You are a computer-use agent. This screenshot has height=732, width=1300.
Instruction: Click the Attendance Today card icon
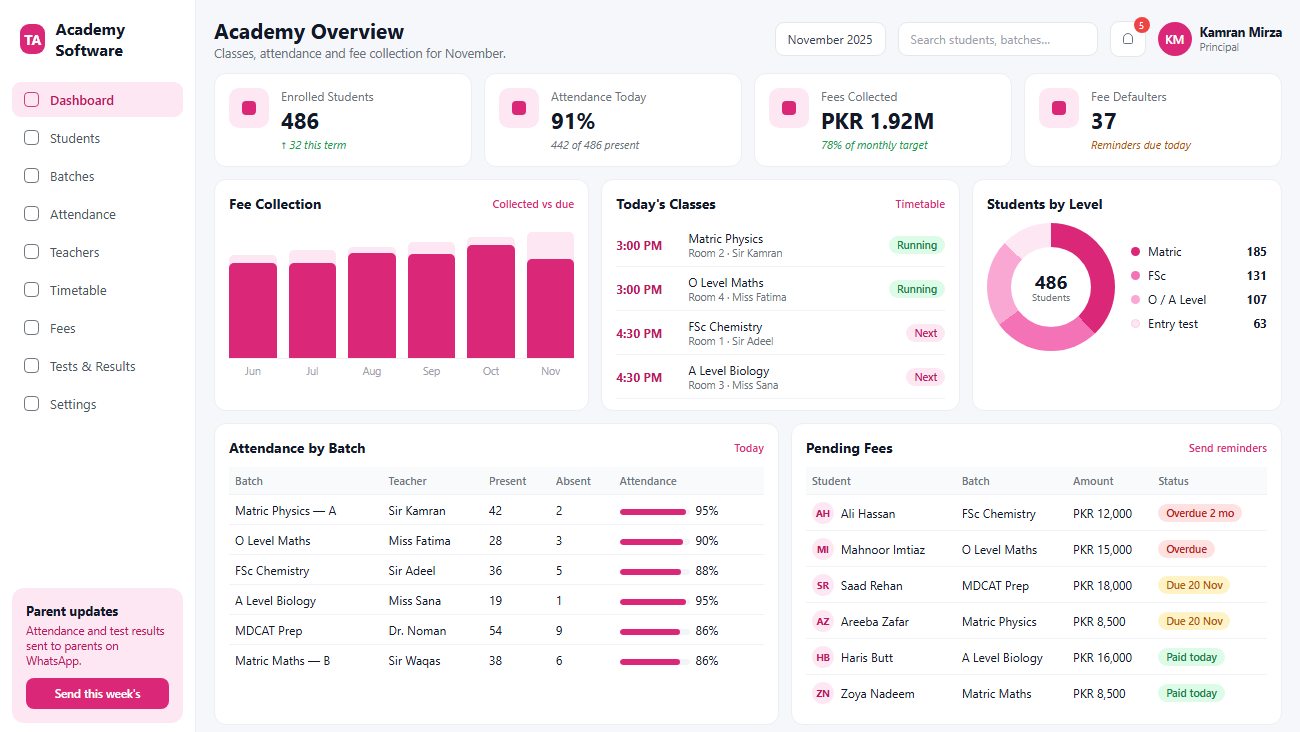519,108
